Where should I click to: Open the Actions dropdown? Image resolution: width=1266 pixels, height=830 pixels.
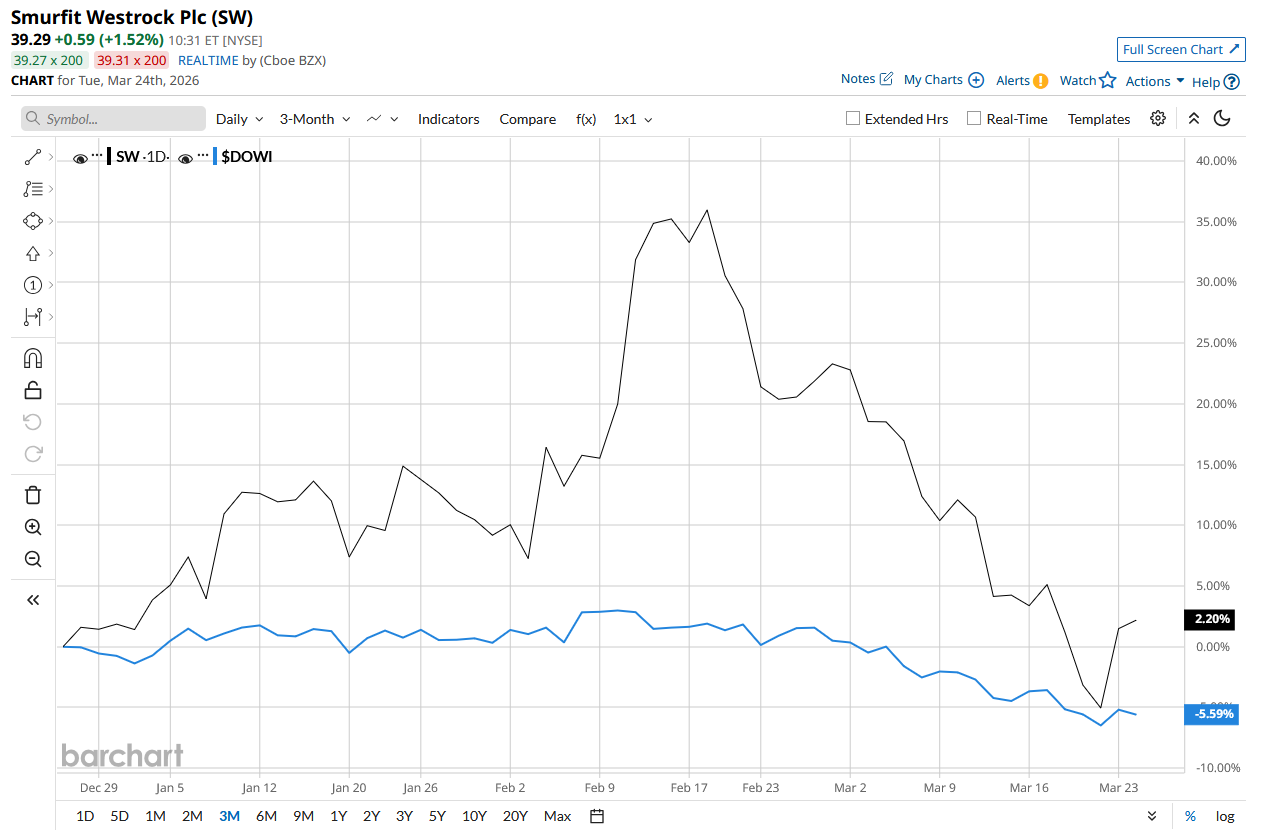[x=1155, y=81]
